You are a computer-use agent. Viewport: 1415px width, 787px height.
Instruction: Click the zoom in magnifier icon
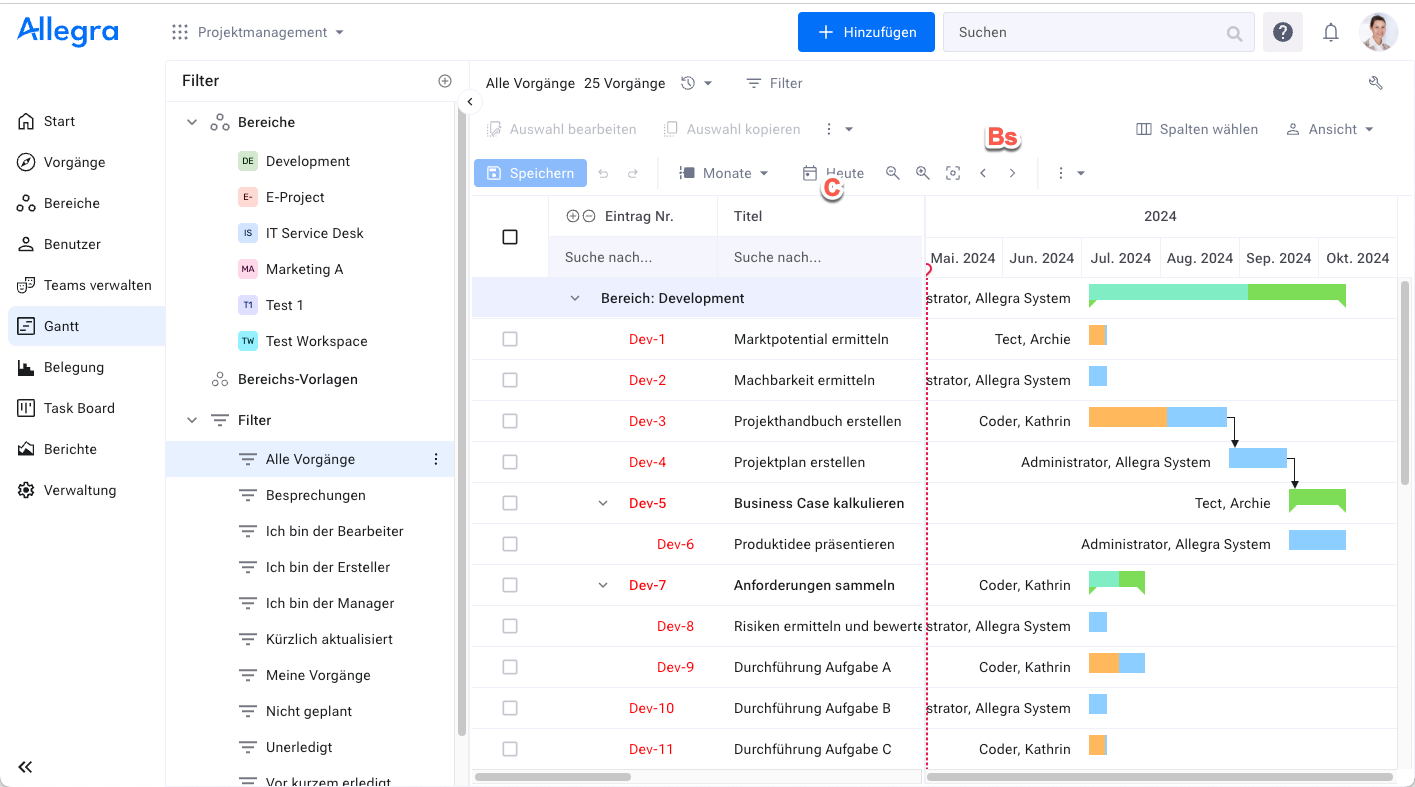[922, 173]
